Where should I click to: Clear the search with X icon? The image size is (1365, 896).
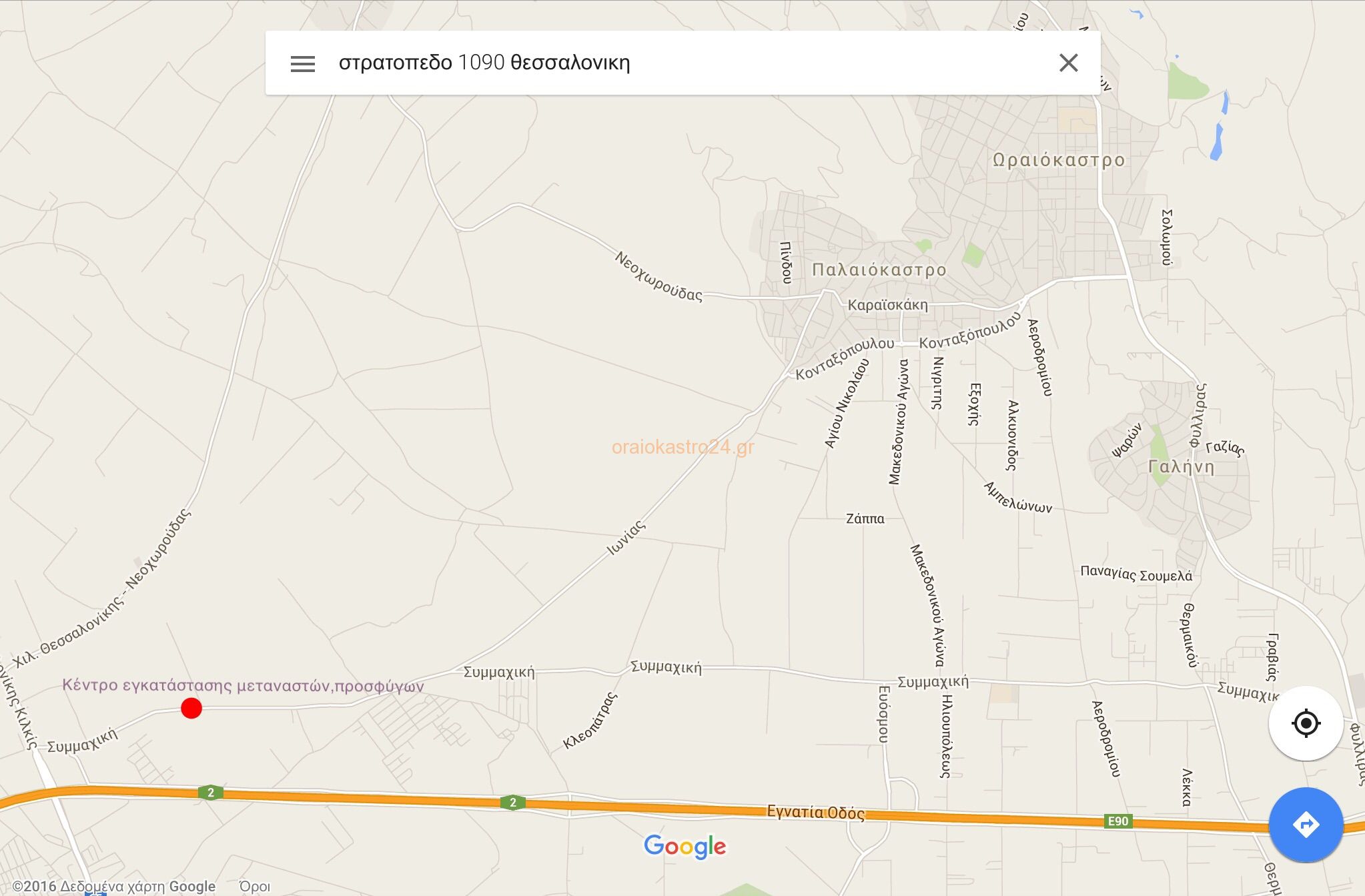[x=1068, y=63]
